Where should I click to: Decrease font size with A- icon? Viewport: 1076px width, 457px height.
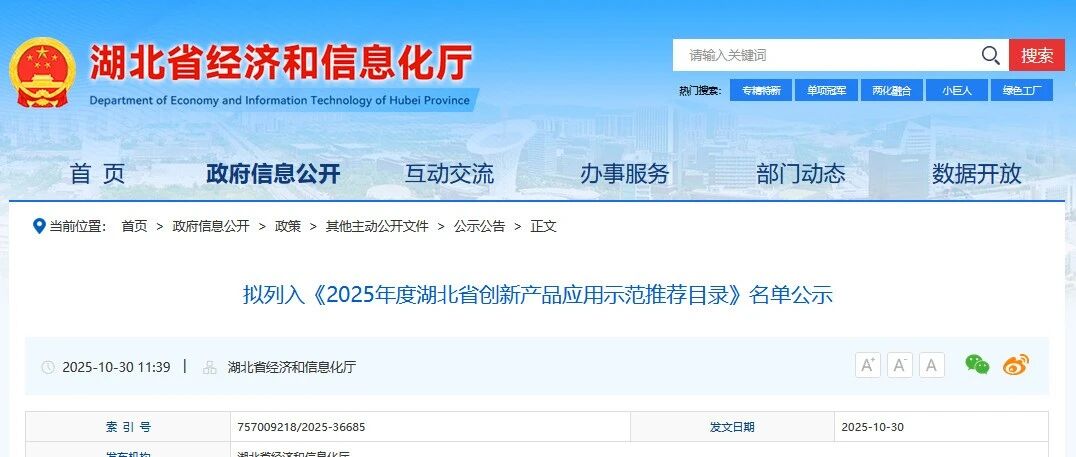(900, 365)
